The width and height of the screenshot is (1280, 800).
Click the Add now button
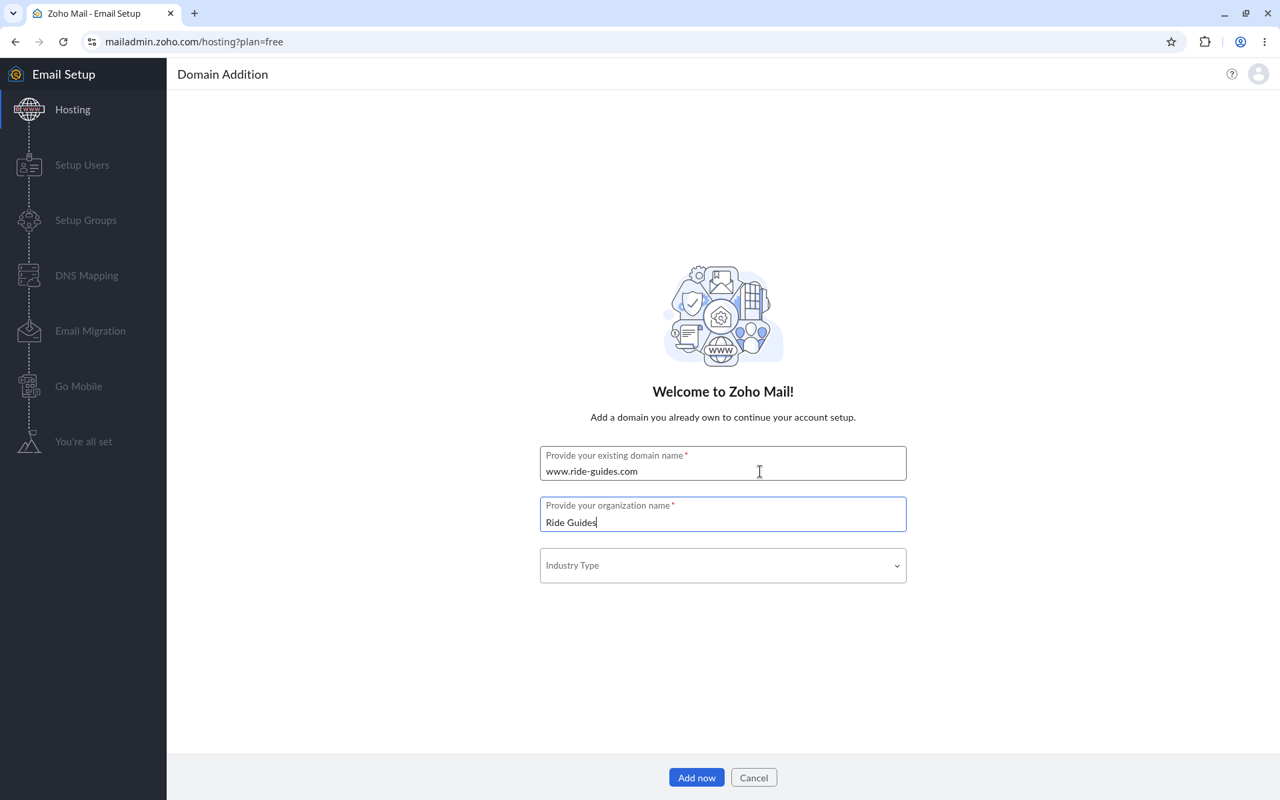tap(697, 778)
